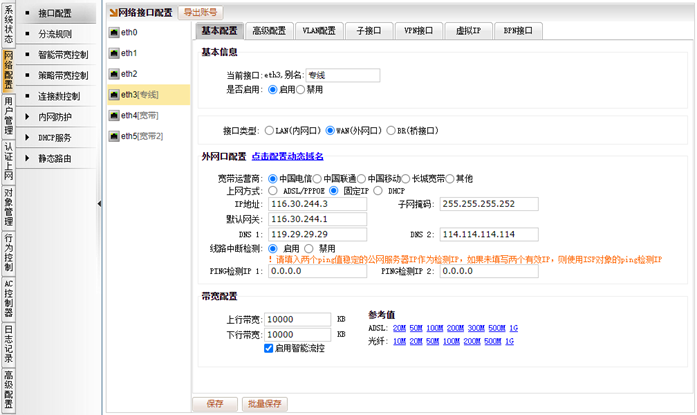Click the 保存 button
This screenshot has width=697, height=415.
click(214, 404)
